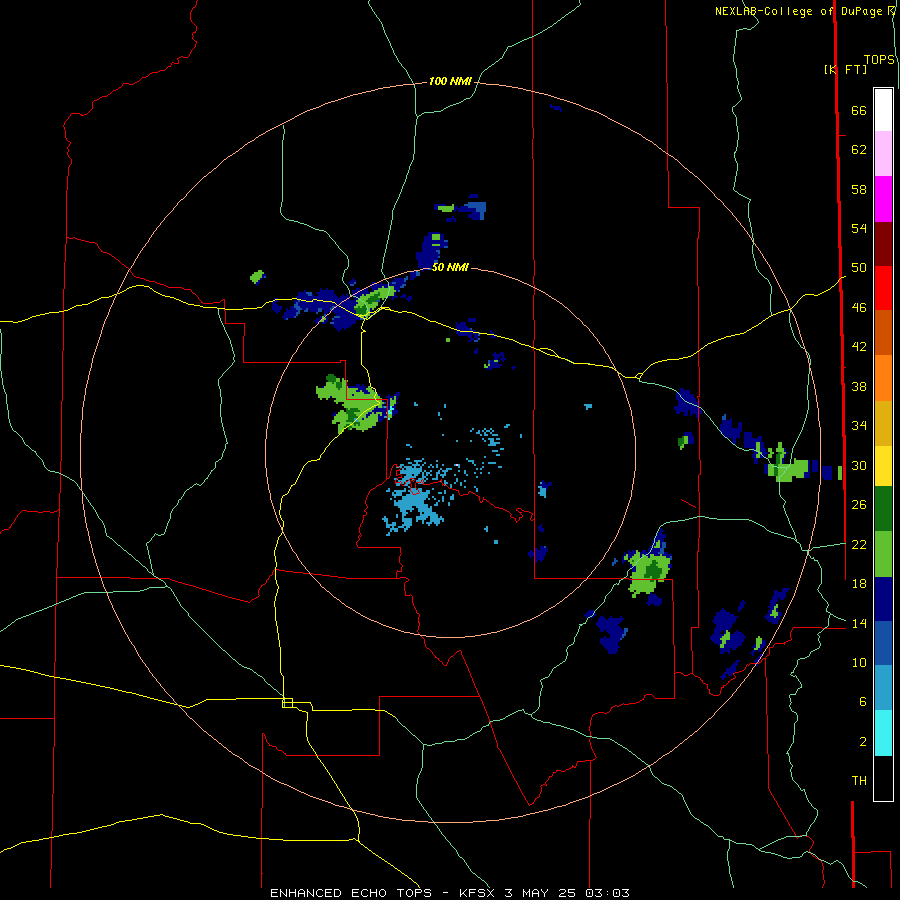
Task: Click the black TH legend swatch
Action: tap(883, 778)
